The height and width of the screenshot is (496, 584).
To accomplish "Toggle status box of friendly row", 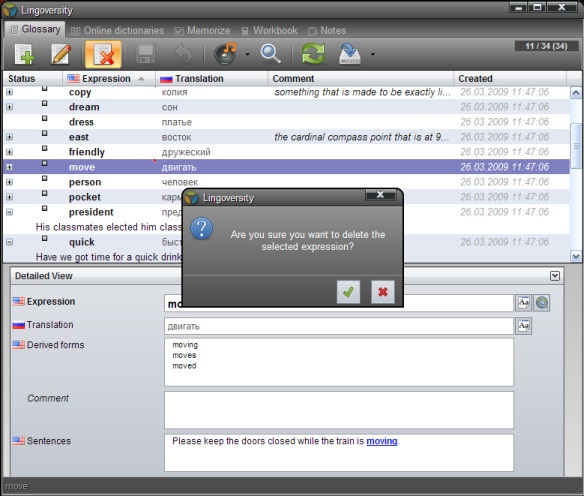I will point(44,148).
